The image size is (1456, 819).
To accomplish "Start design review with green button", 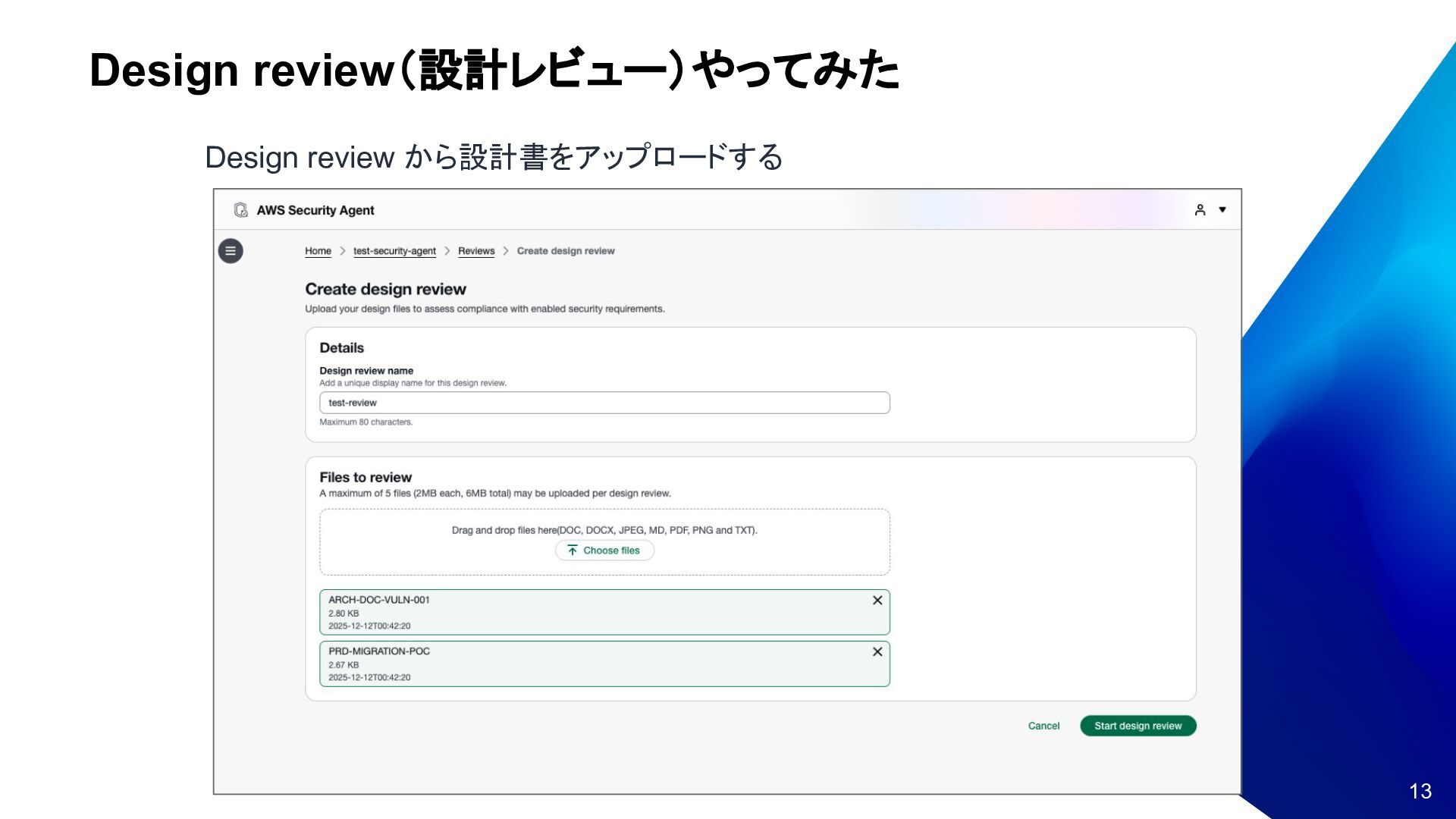I will (1137, 726).
